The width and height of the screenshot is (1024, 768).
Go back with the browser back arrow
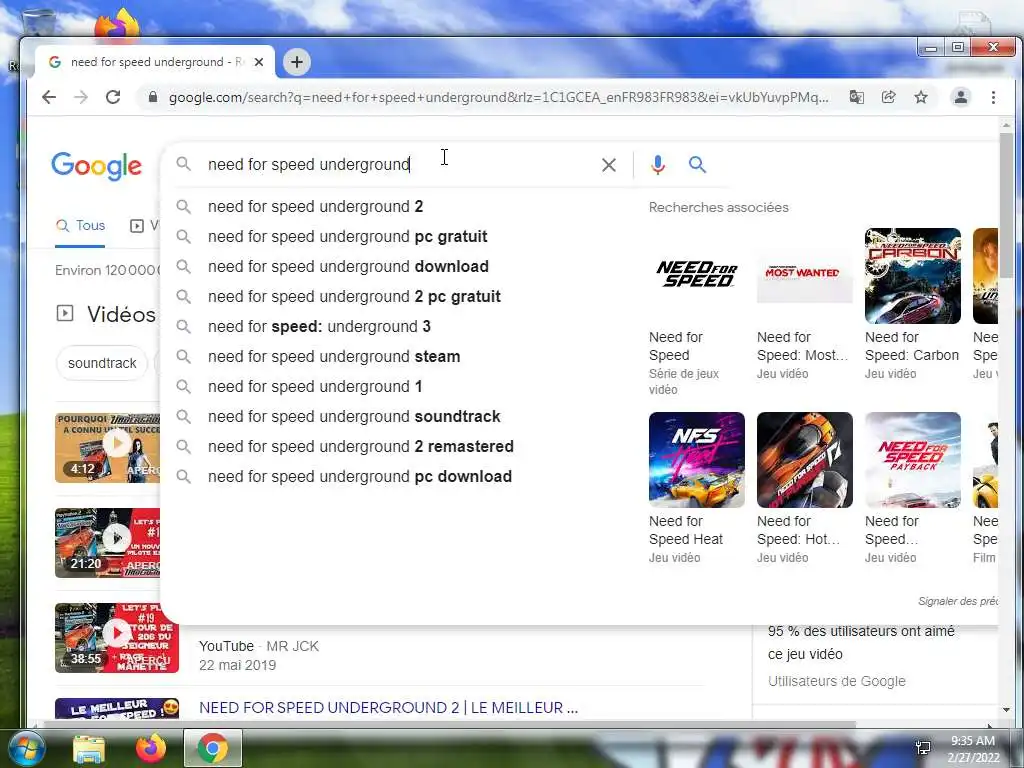[x=49, y=97]
